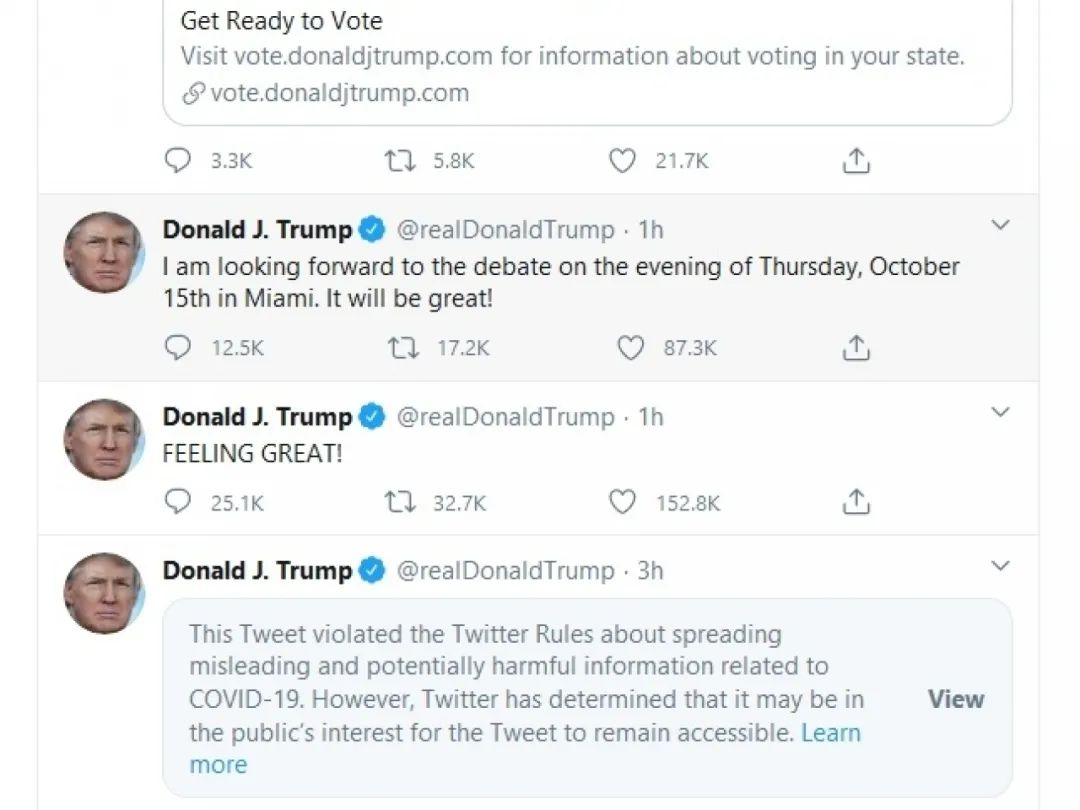Click the FEELING GREAT tweet profile picture
Viewport: 1080px width, 810px height.
point(104,439)
